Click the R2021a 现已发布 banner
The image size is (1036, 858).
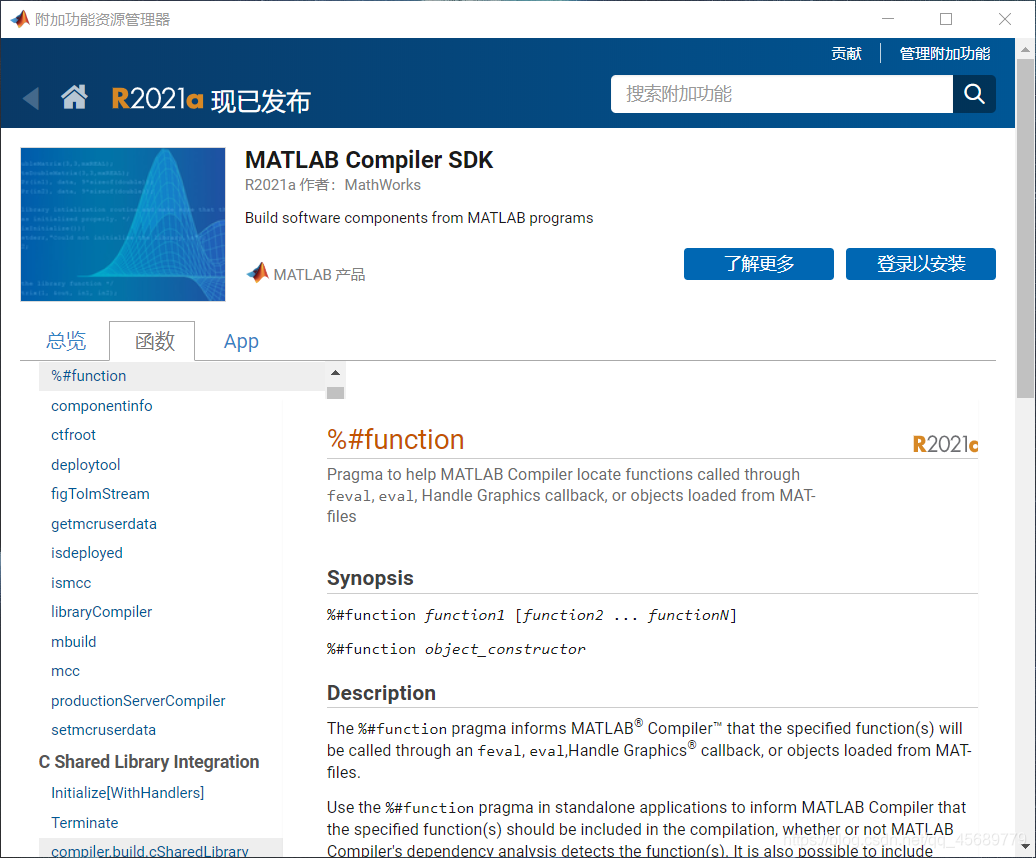pyautogui.click(x=211, y=100)
